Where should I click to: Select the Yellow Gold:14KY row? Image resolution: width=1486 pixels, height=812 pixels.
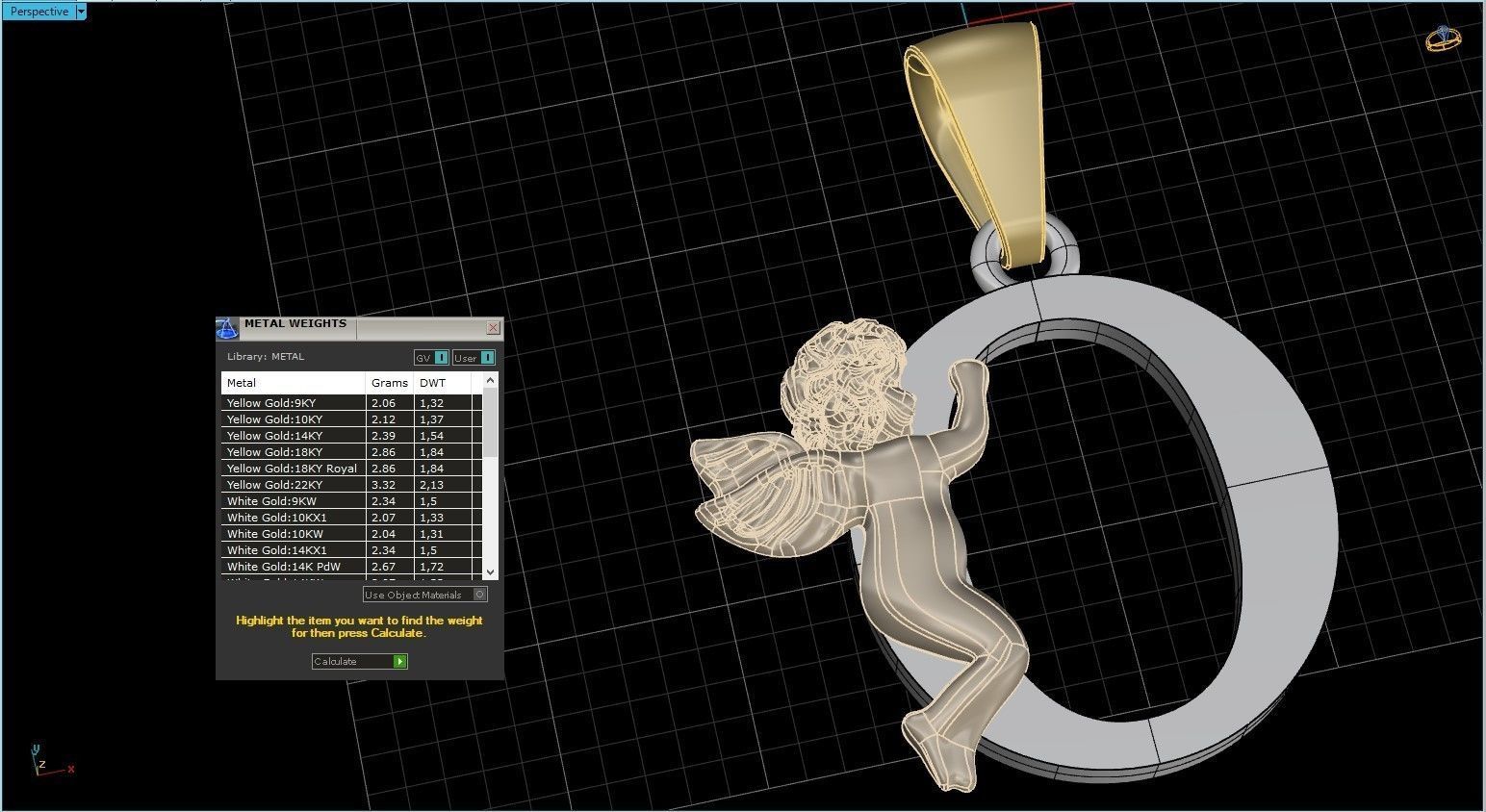tap(289, 435)
